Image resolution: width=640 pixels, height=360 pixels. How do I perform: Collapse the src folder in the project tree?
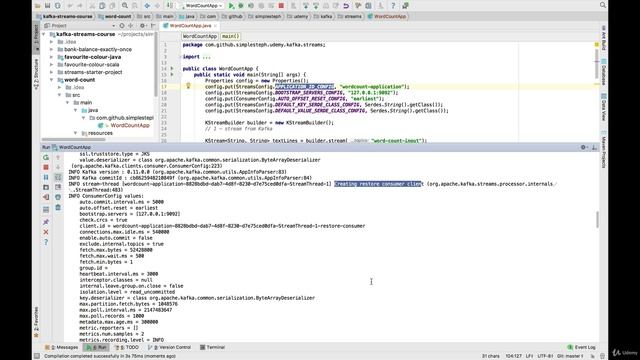coord(60,95)
